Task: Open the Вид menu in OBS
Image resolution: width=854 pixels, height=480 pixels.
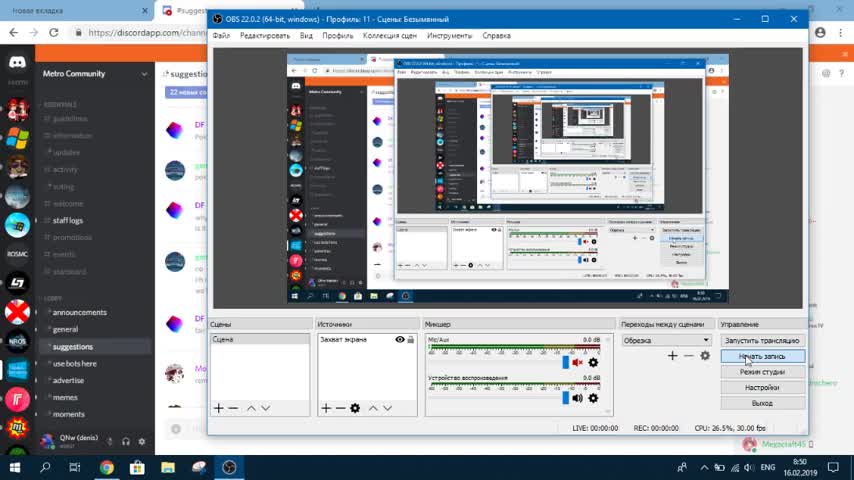Action: point(306,35)
